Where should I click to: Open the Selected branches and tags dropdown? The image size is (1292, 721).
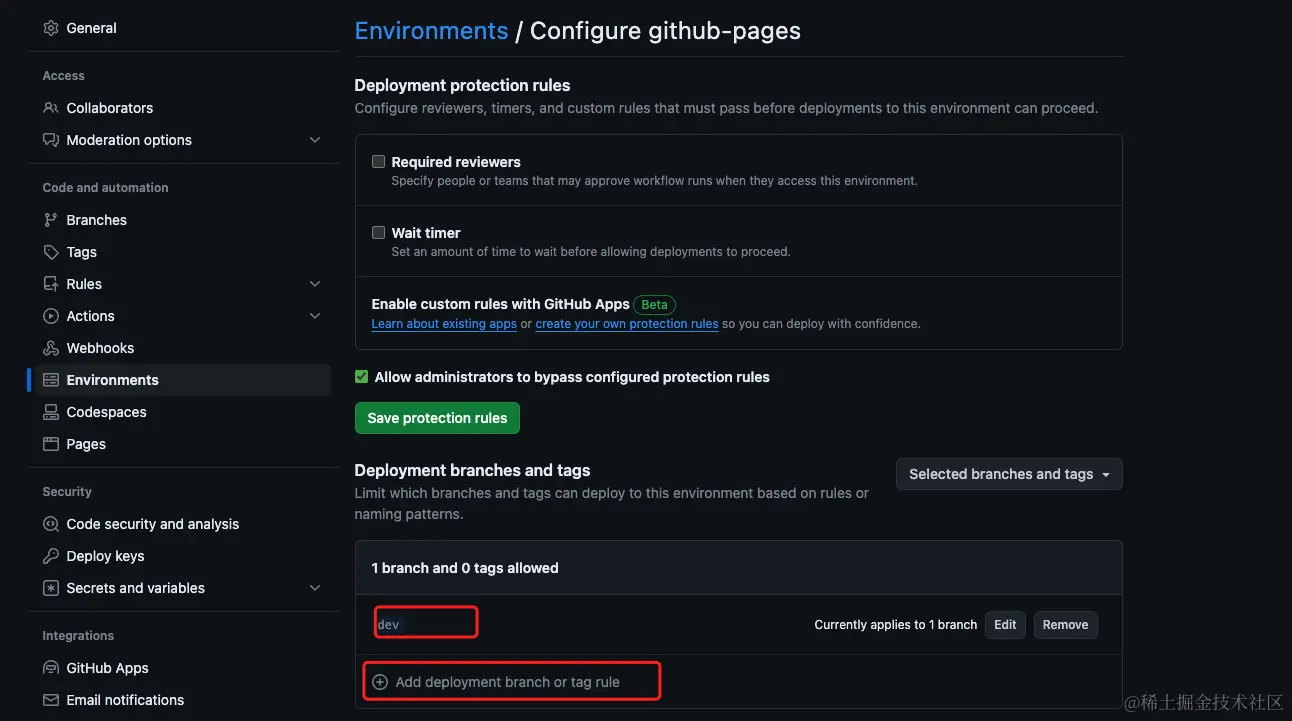pyautogui.click(x=1009, y=474)
